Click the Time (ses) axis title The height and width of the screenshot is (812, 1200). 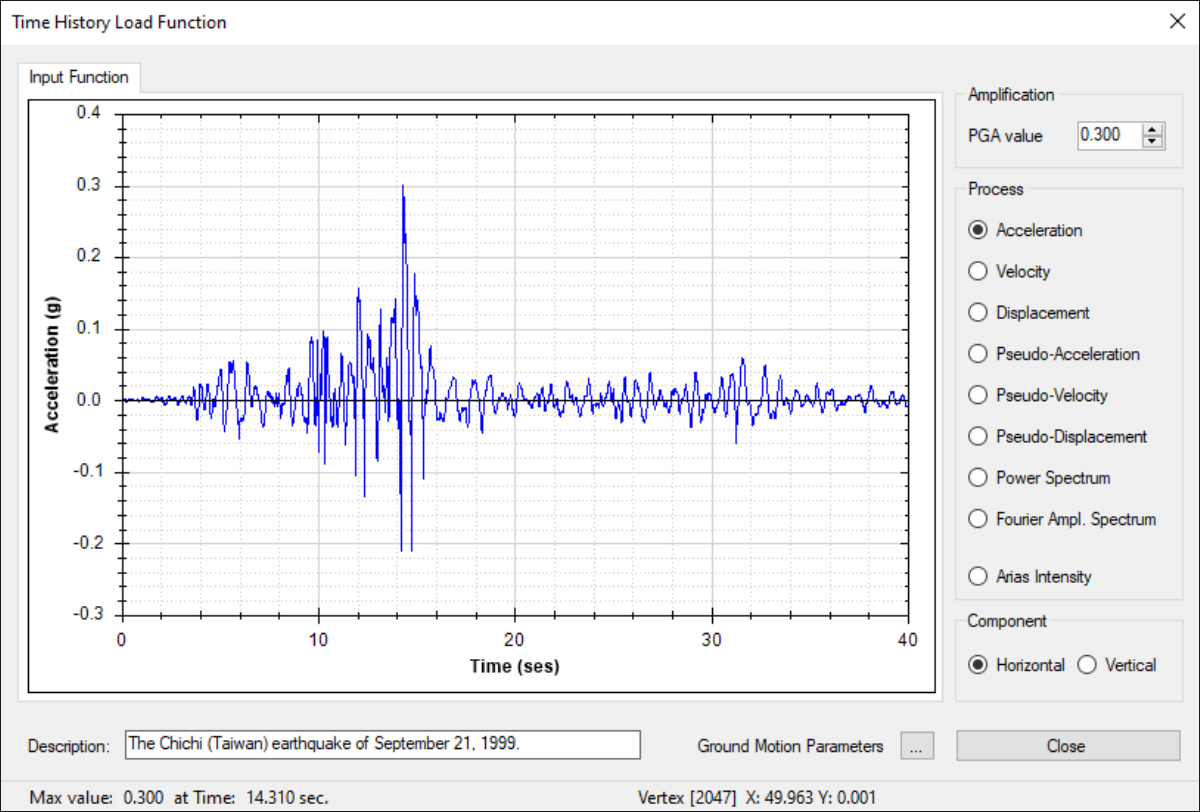[515, 666]
